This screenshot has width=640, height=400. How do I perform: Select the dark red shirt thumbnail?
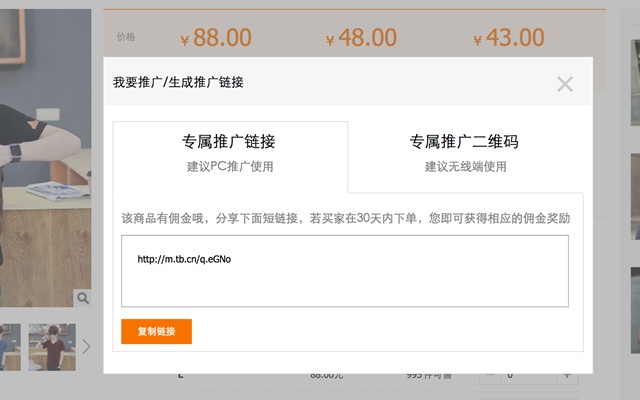click(51, 346)
